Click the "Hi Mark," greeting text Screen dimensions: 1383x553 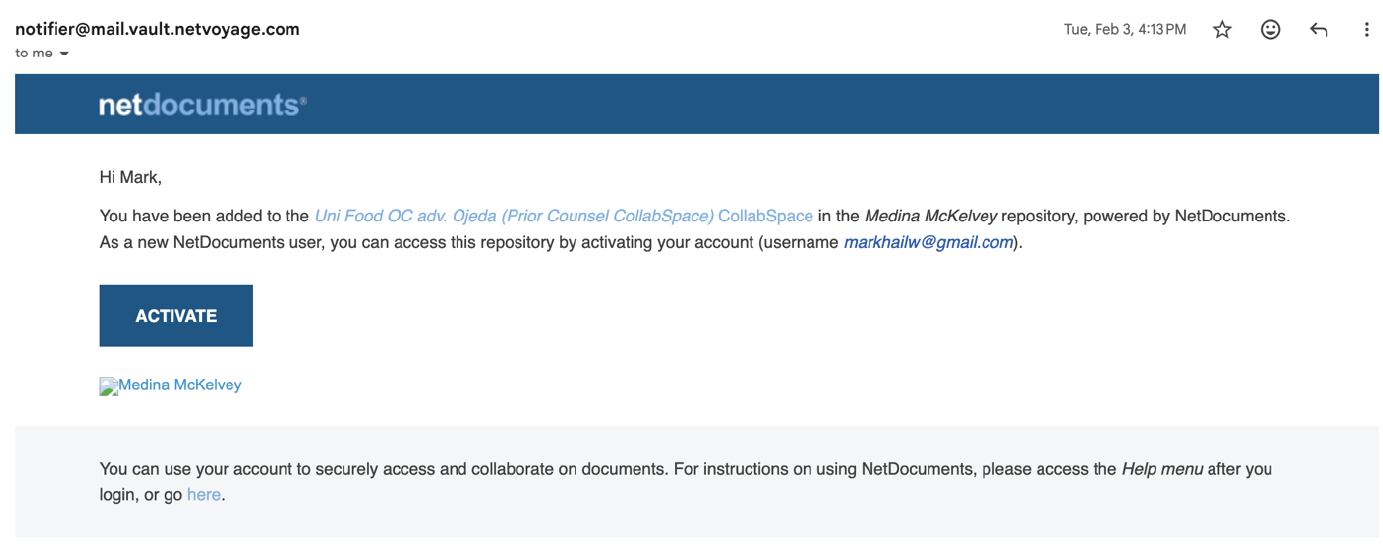coord(130,178)
